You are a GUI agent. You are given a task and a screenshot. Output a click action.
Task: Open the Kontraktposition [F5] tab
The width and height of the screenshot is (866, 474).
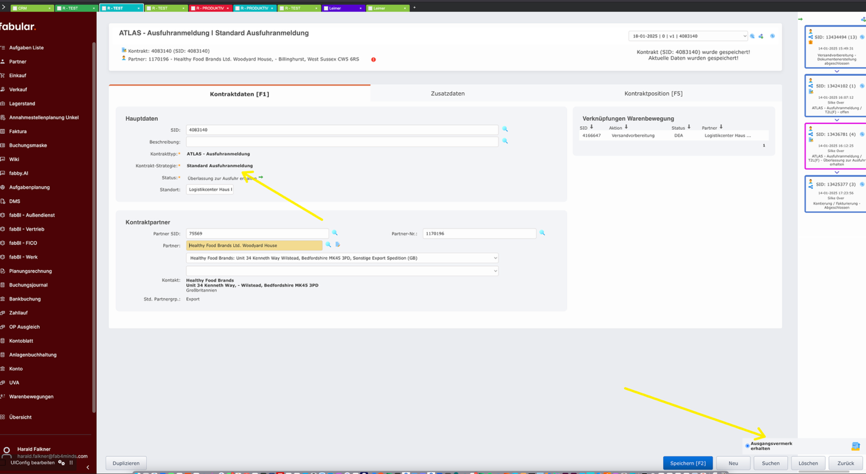pyautogui.click(x=653, y=93)
